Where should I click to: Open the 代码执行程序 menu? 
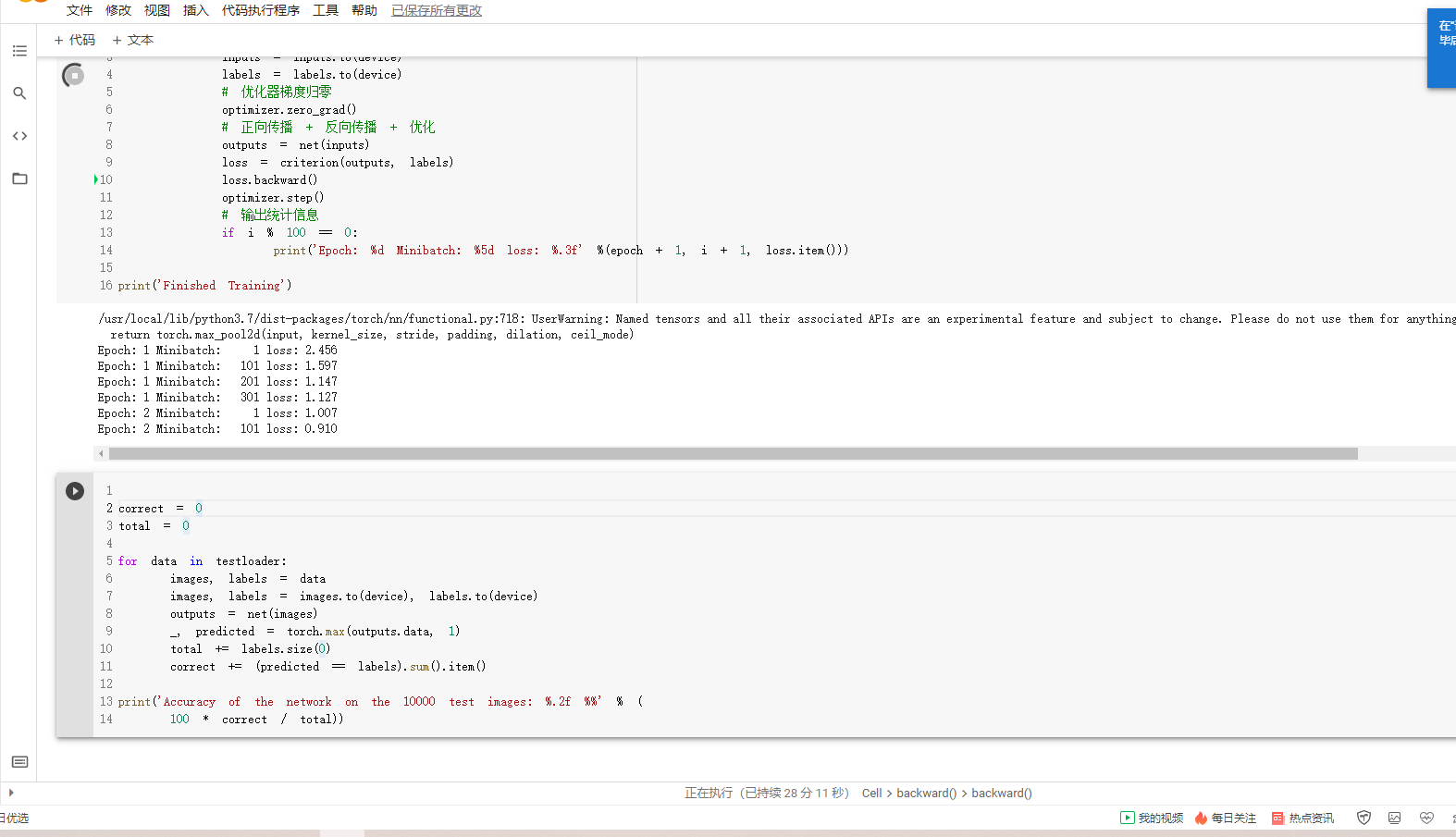261,10
